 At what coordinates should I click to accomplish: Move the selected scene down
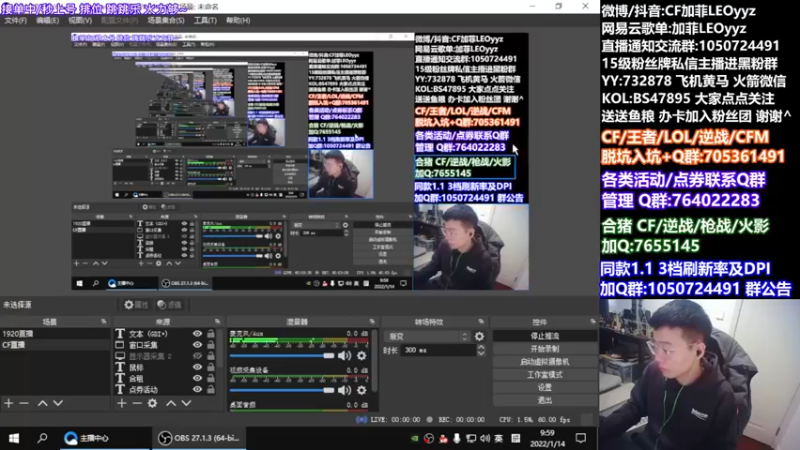pos(58,403)
